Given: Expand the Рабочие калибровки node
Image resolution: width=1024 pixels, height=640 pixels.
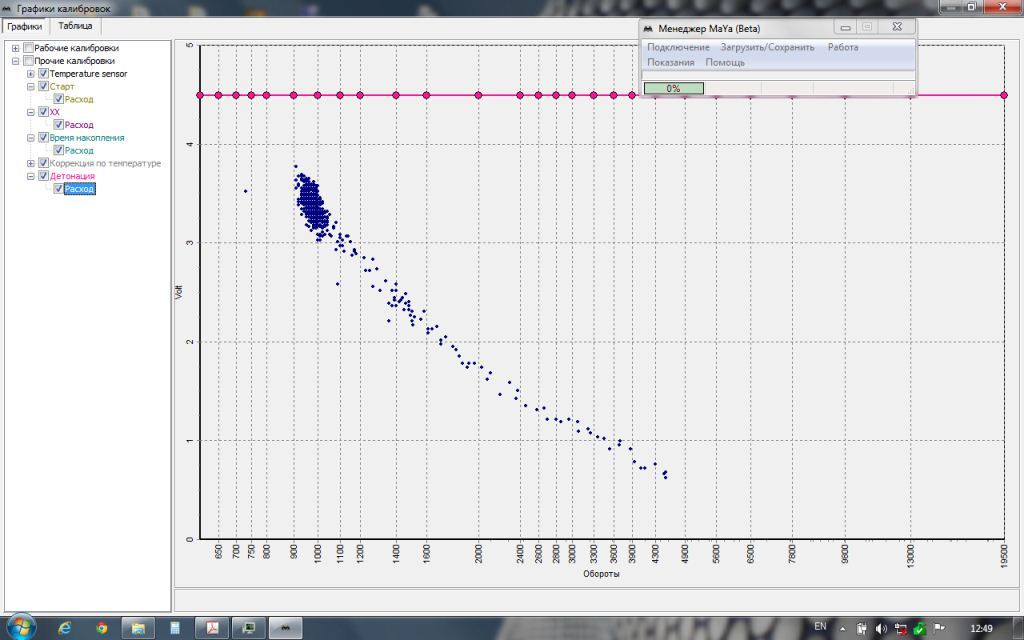Looking at the screenshot, I should click(x=16, y=48).
